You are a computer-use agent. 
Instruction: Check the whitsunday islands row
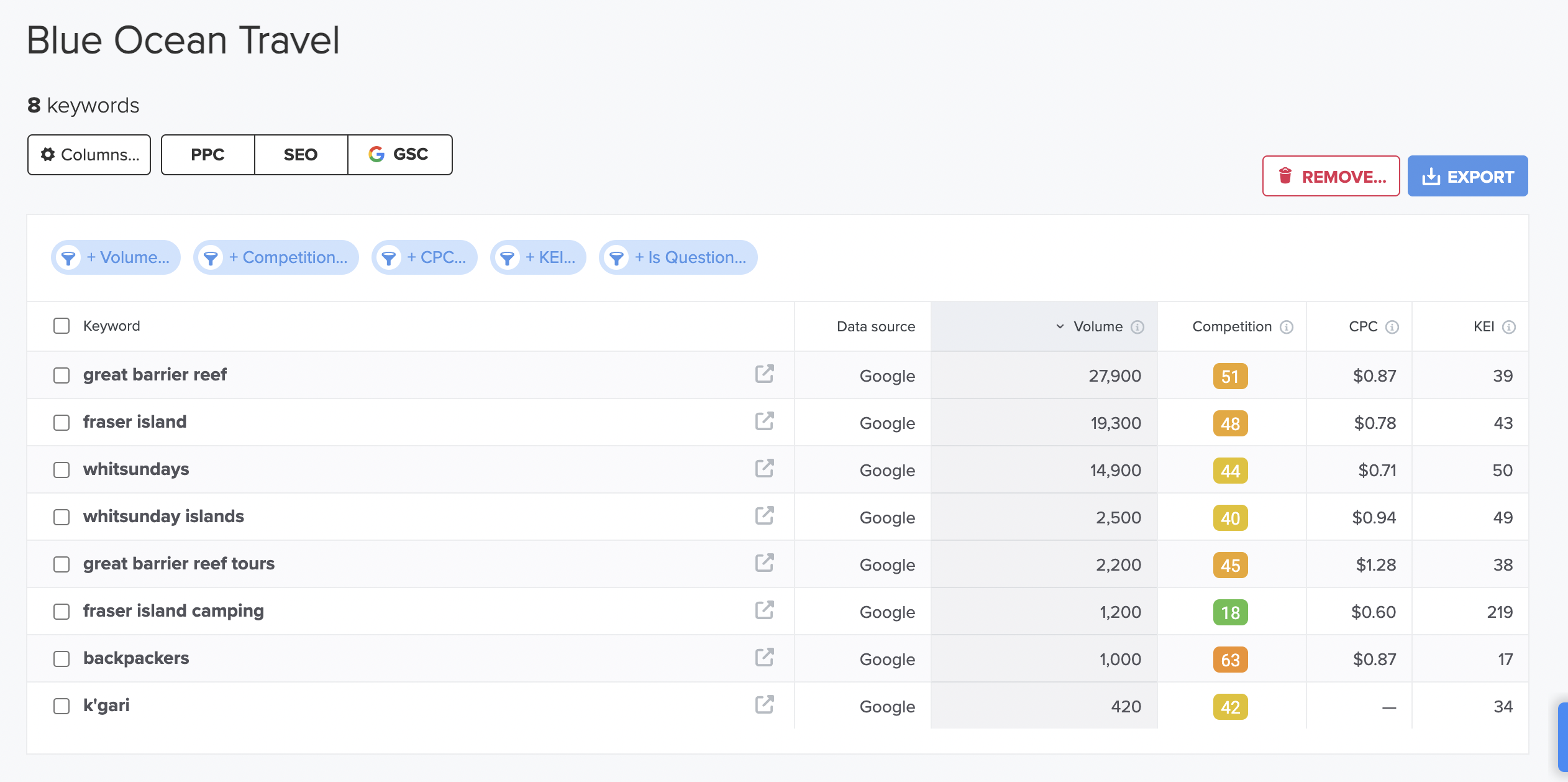coord(62,517)
